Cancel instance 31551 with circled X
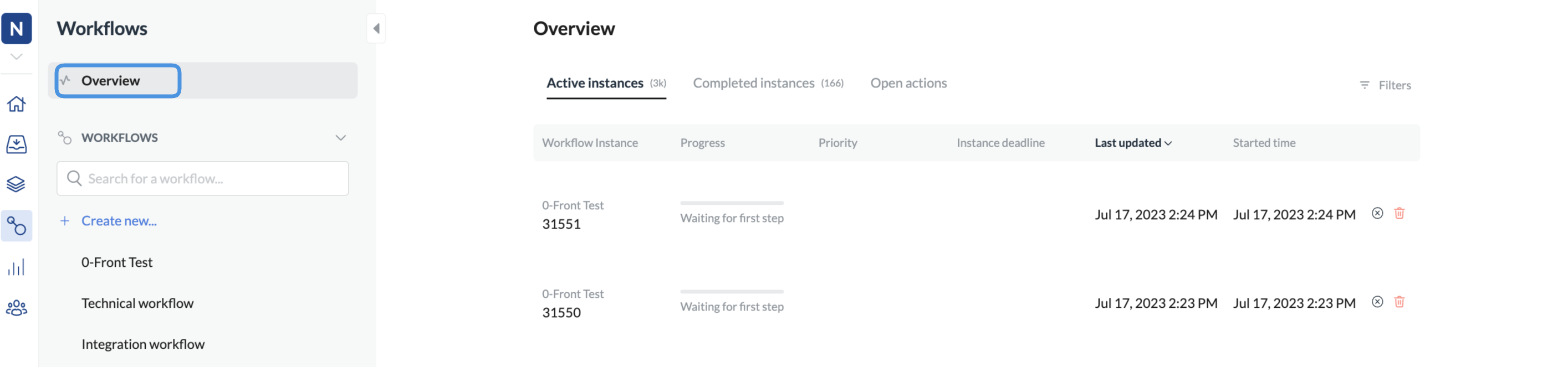 [1377, 213]
